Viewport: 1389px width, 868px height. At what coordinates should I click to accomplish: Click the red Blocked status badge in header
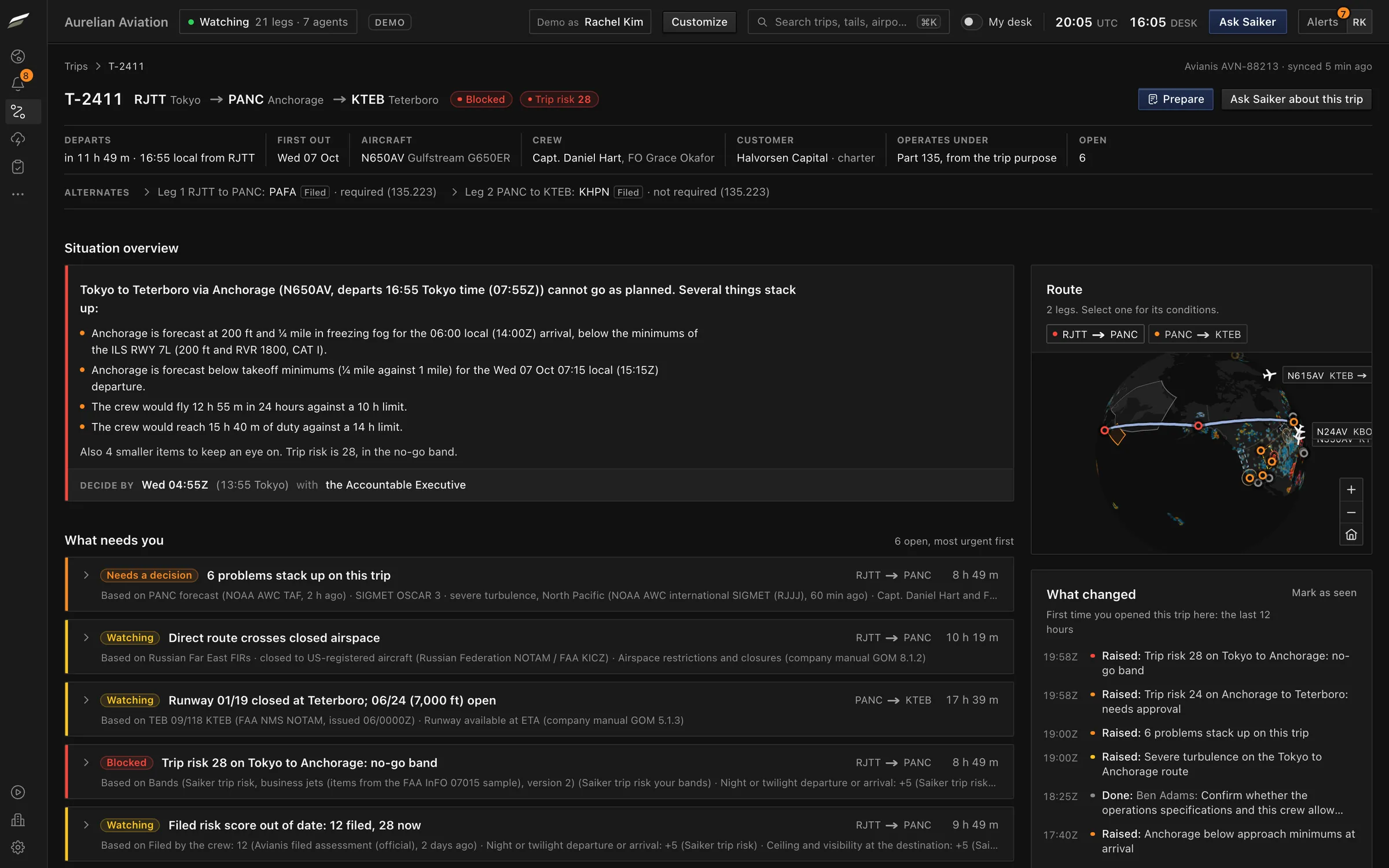click(x=481, y=100)
